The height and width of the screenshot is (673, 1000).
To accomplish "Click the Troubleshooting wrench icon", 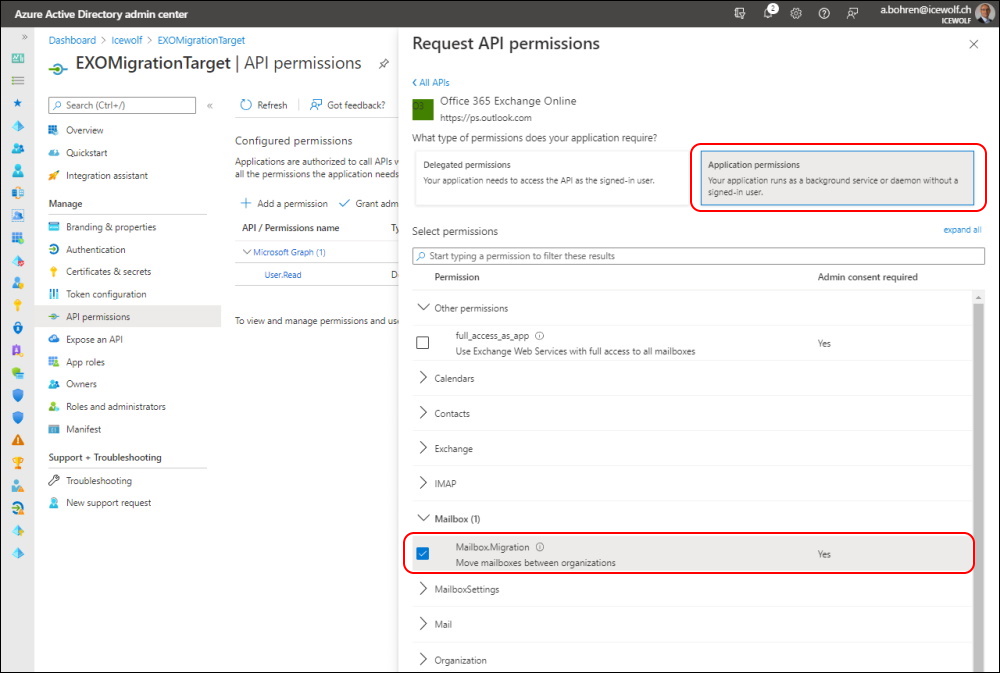I will [54, 480].
